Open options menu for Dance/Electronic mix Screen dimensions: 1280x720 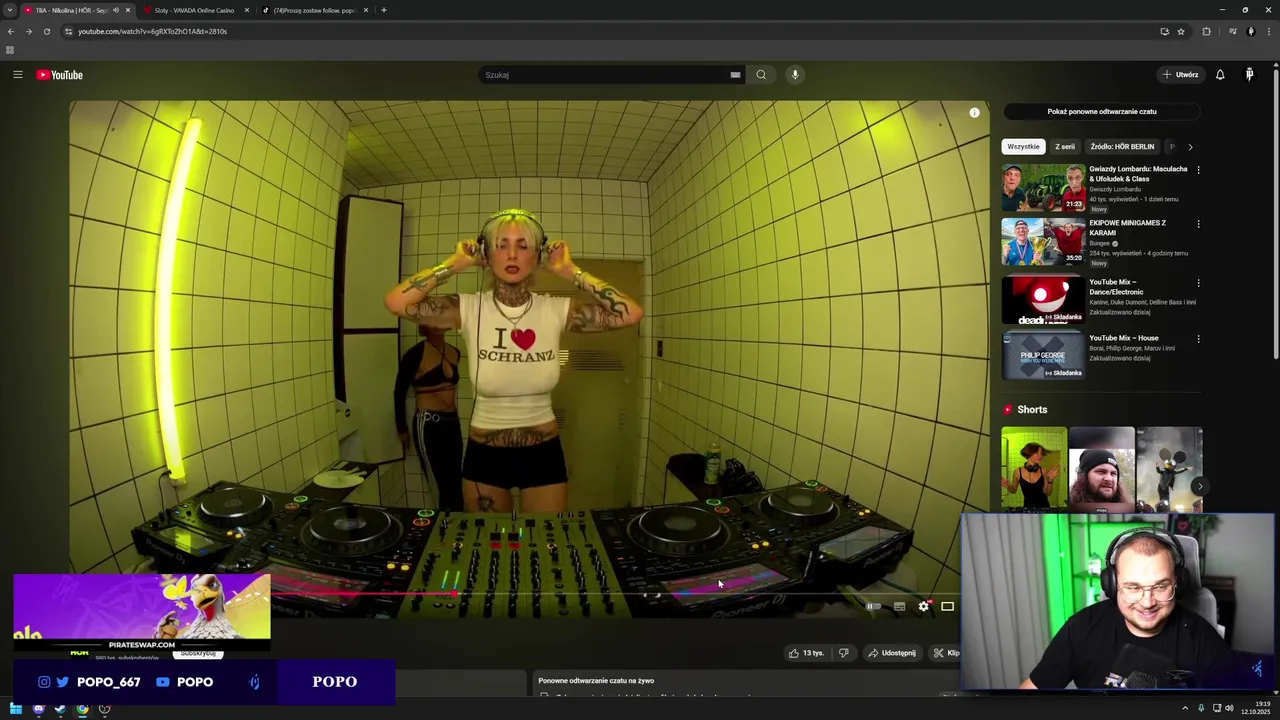coord(1198,283)
